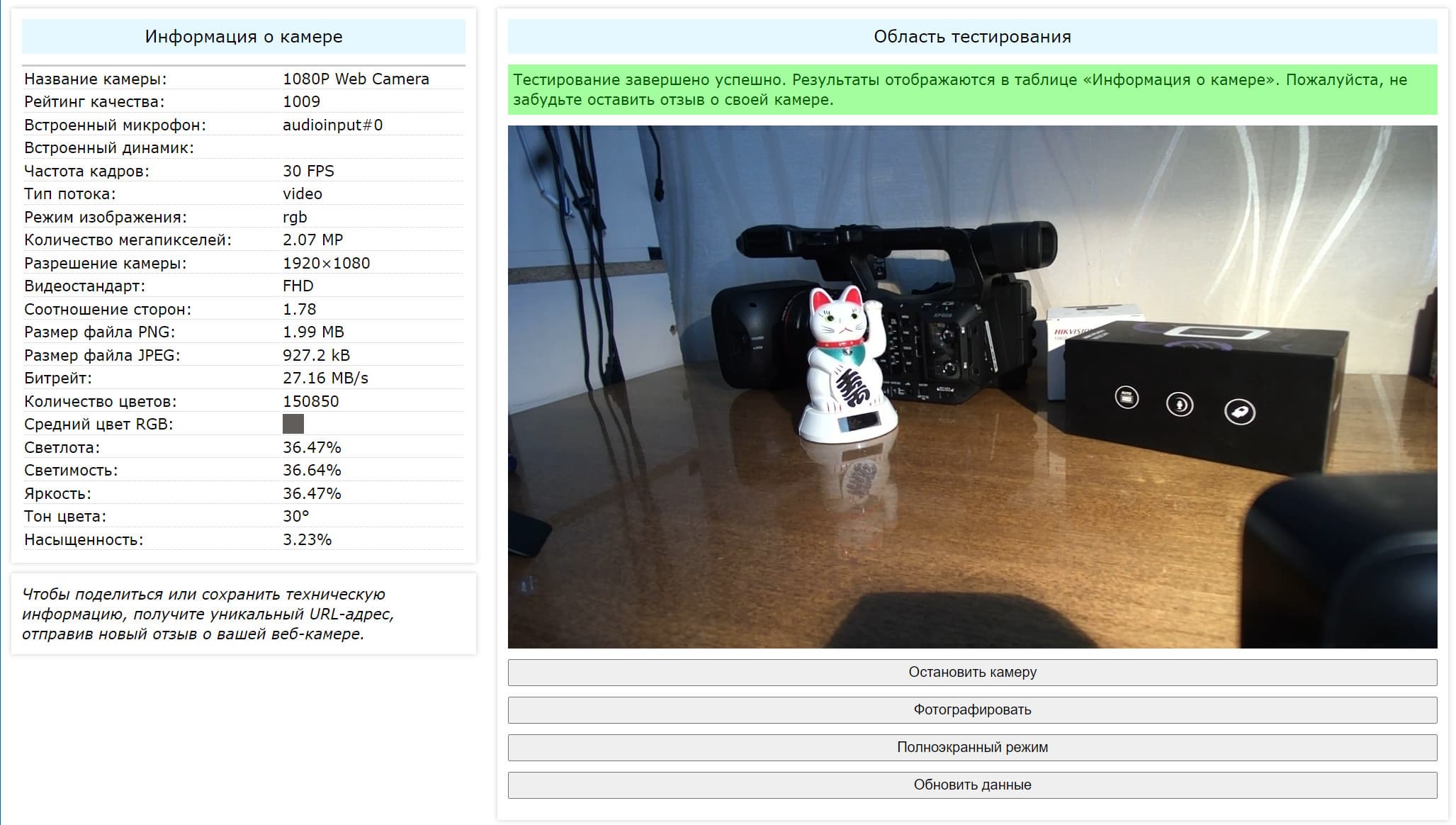Enter Полноэкранный режим

click(972, 747)
